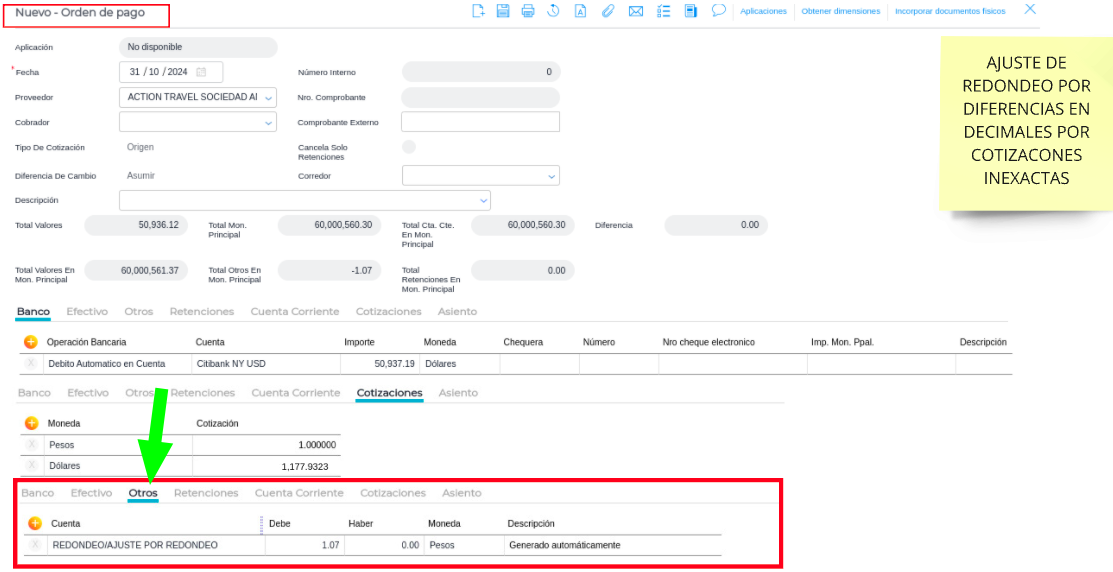The height and width of the screenshot is (572, 1113).
Task: Open the Cobrador dropdown list
Action: point(269,123)
